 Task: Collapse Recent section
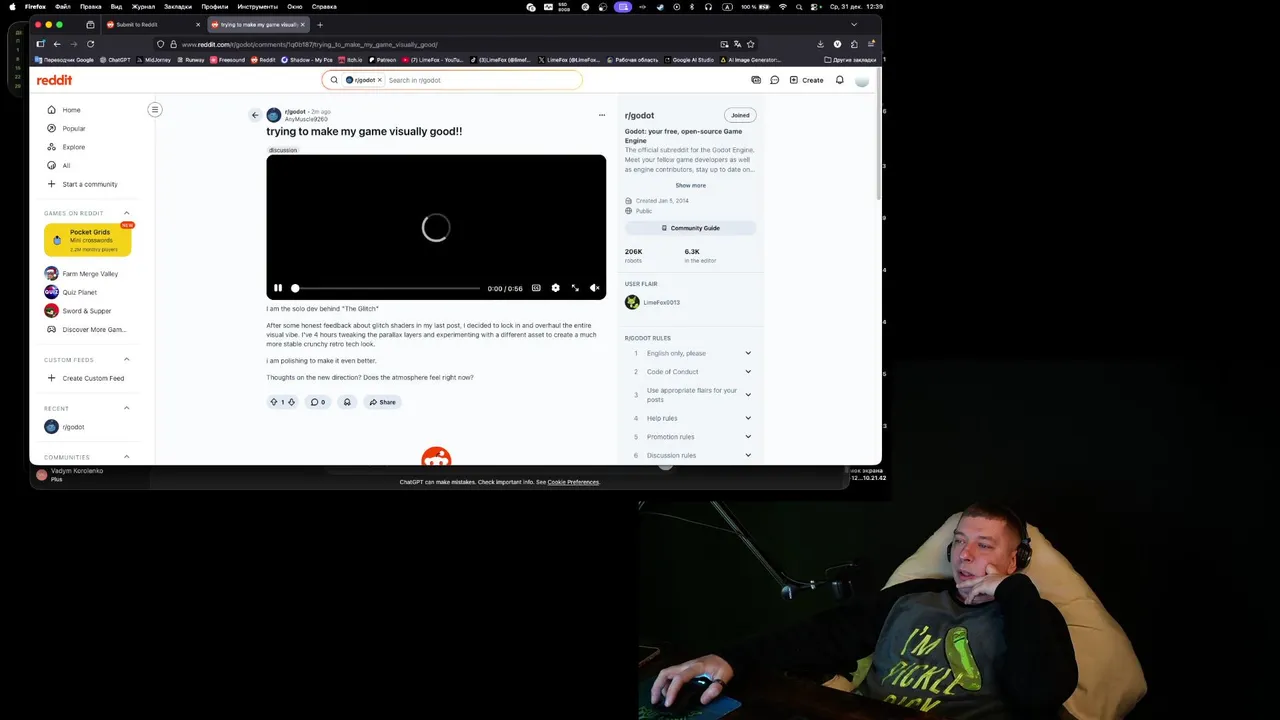[126, 408]
